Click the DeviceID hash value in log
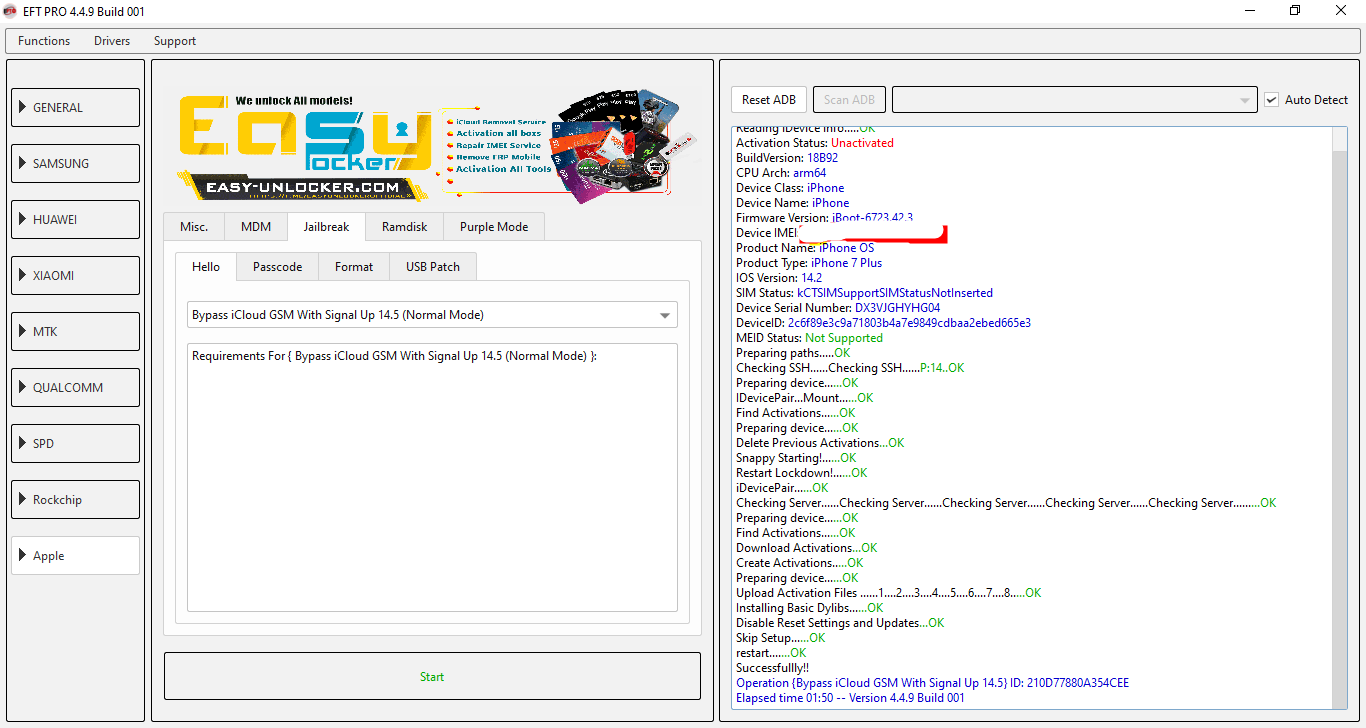This screenshot has width=1366, height=728. click(909, 323)
